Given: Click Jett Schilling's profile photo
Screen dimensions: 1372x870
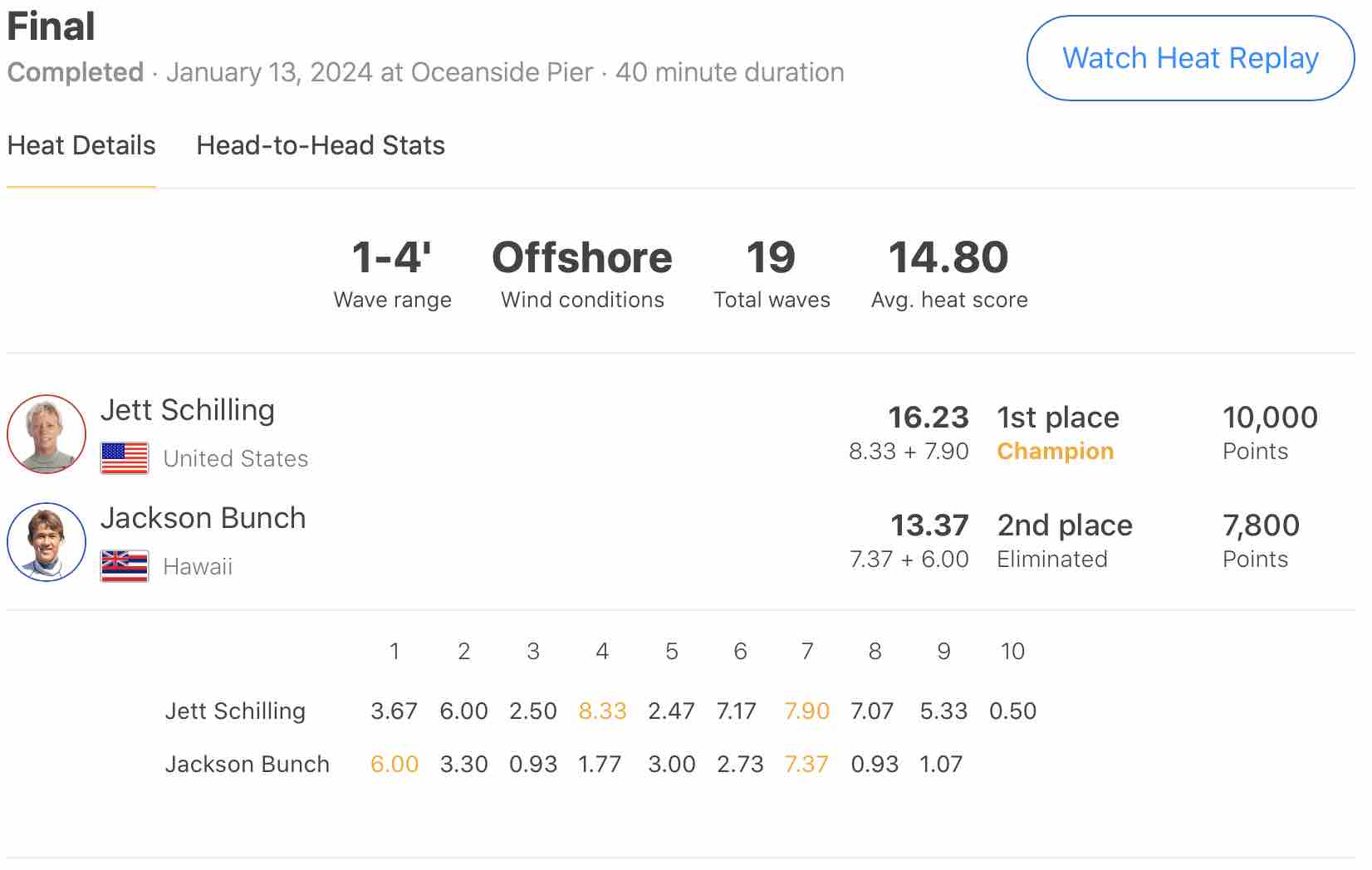Looking at the screenshot, I should (x=47, y=434).
